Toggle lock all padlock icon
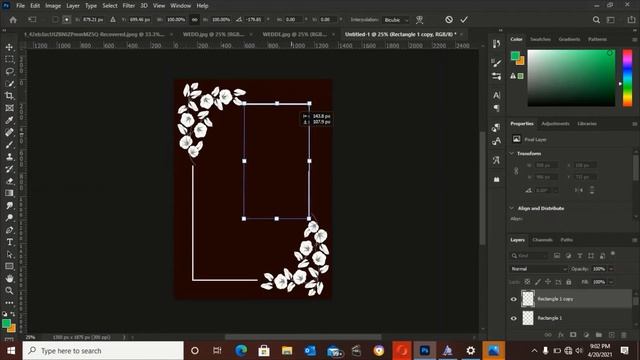The width and height of the screenshot is (640, 360). [569, 282]
